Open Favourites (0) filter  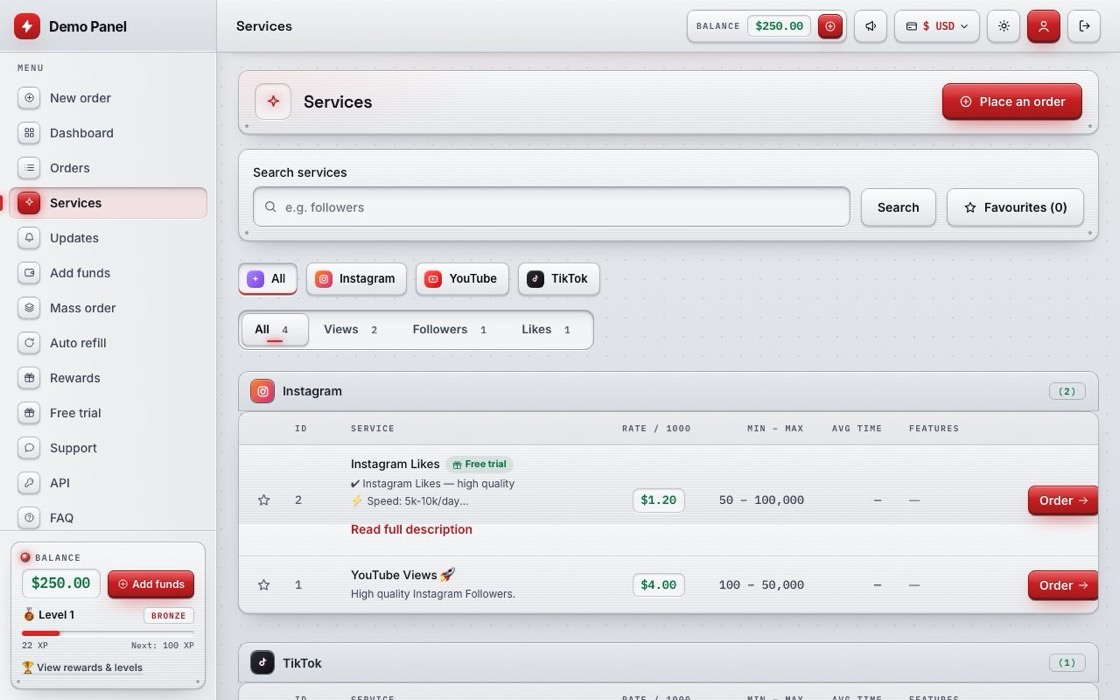click(x=1015, y=207)
